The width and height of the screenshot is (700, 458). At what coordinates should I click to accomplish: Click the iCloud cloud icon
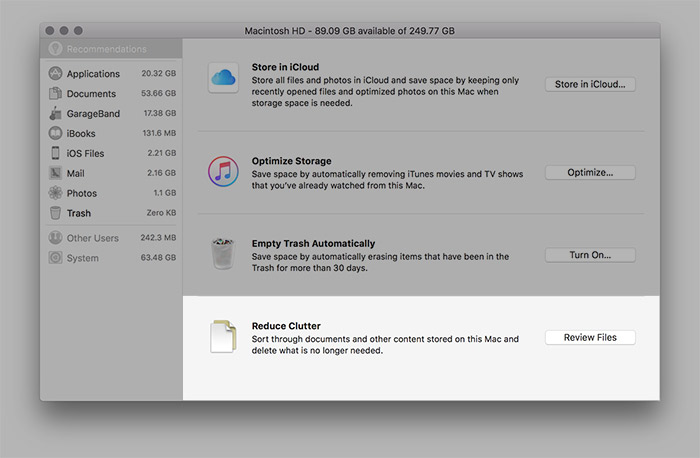point(223,78)
